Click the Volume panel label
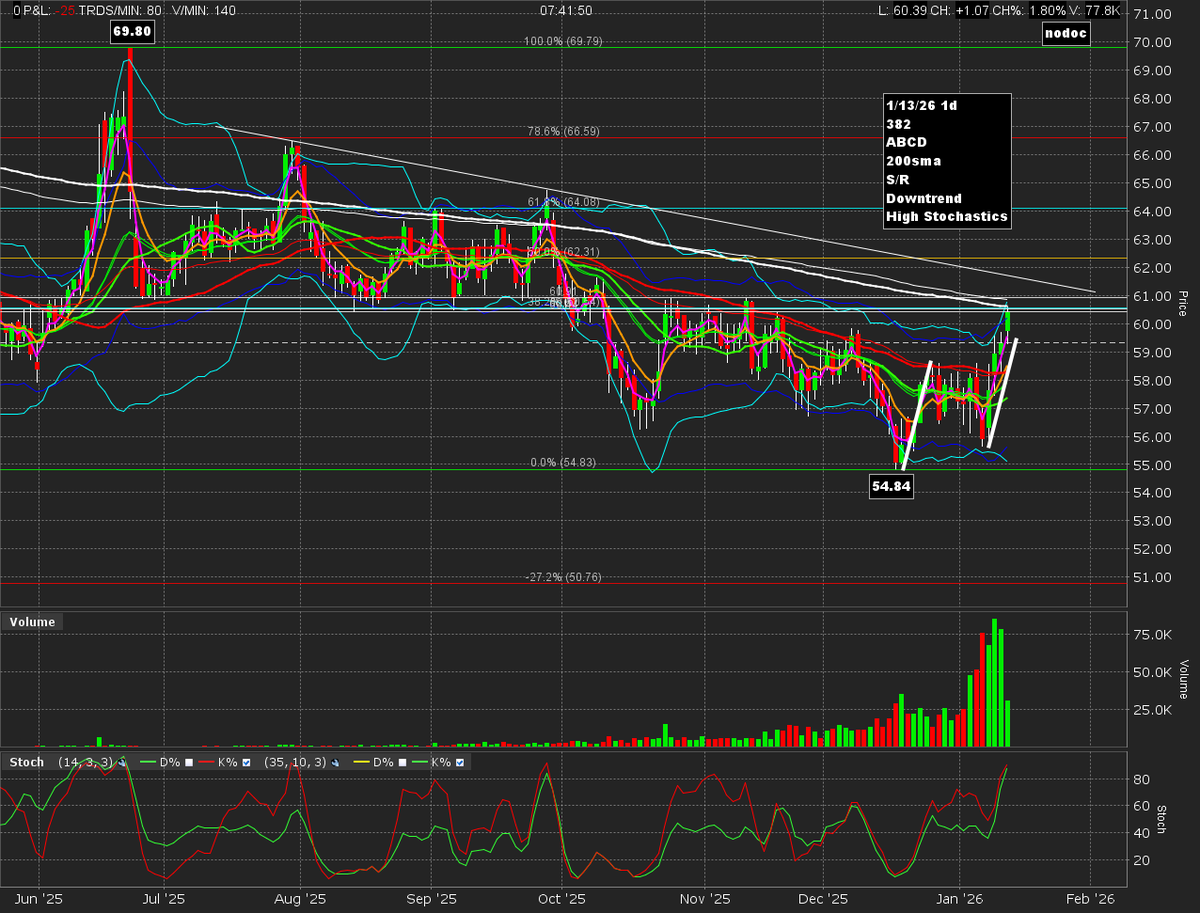The image size is (1200, 913). [30, 622]
